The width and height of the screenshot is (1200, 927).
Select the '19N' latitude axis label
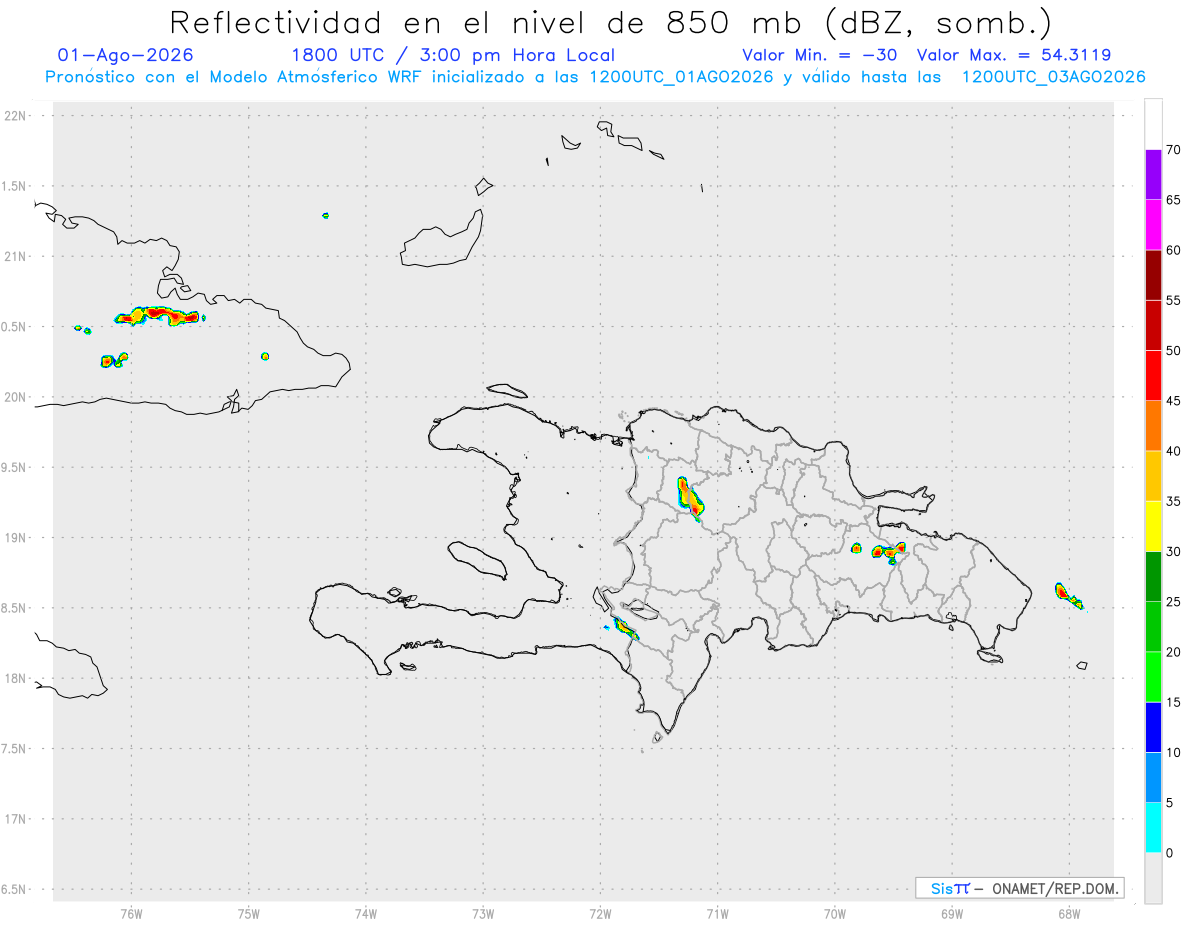click(x=16, y=537)
